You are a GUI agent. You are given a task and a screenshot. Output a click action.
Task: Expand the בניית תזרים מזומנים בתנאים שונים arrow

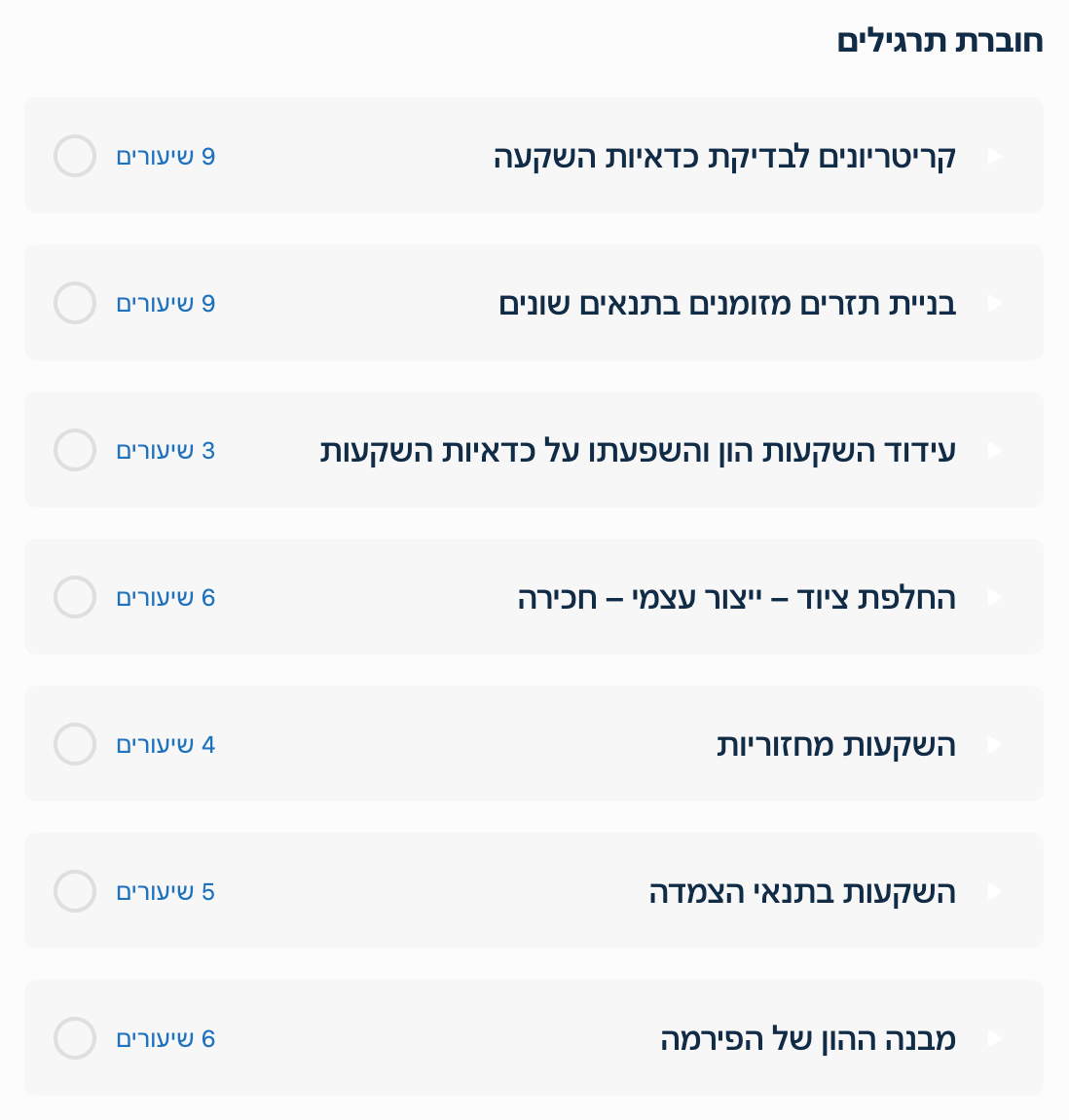click(994, 303)
